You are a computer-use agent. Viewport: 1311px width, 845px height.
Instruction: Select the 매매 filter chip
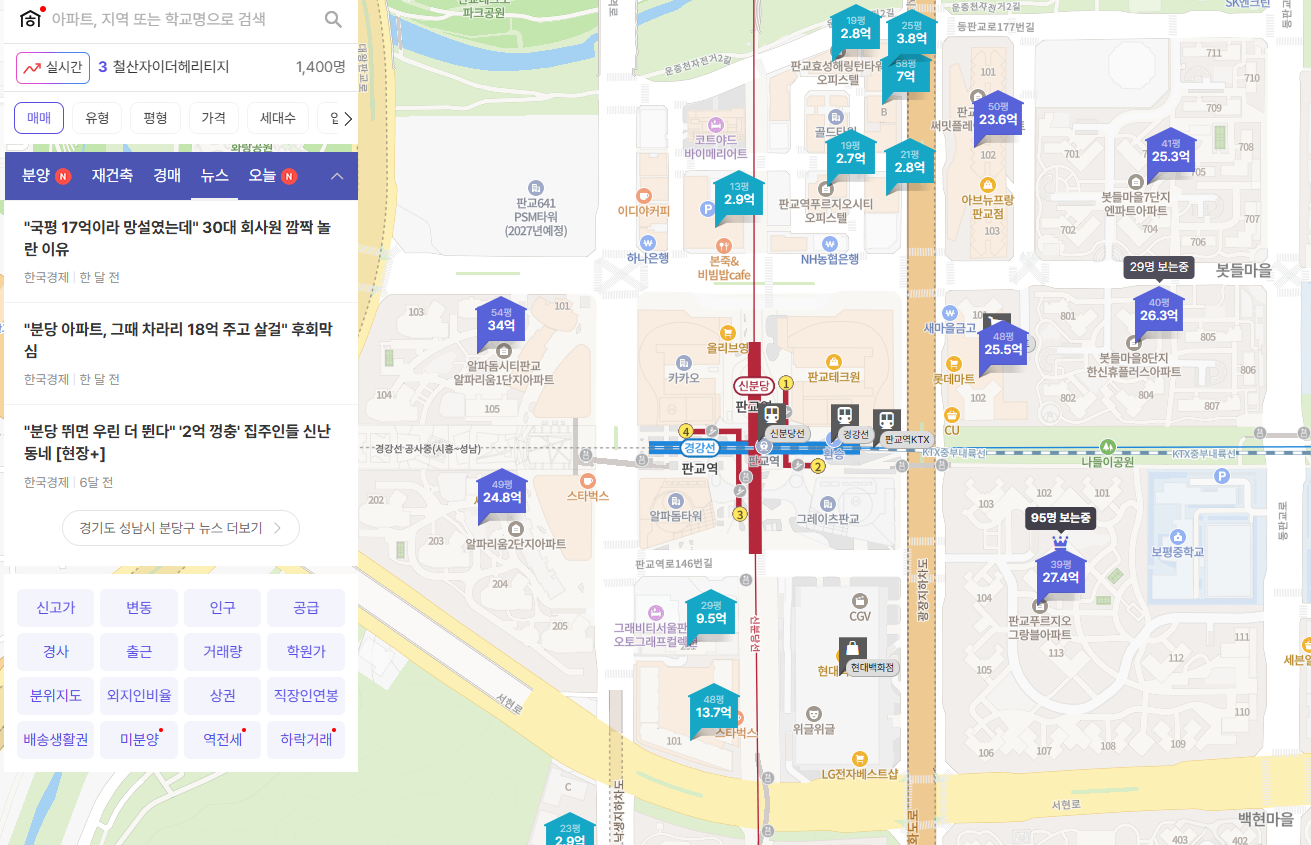[x=39, y=118]
